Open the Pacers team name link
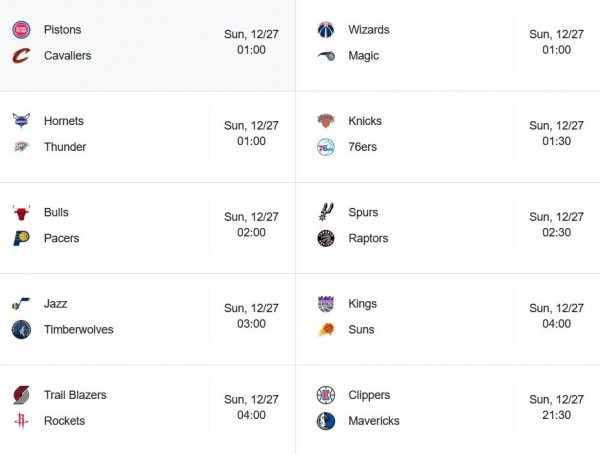This screenshot has height=454, width=600. [x=61, y=238]
